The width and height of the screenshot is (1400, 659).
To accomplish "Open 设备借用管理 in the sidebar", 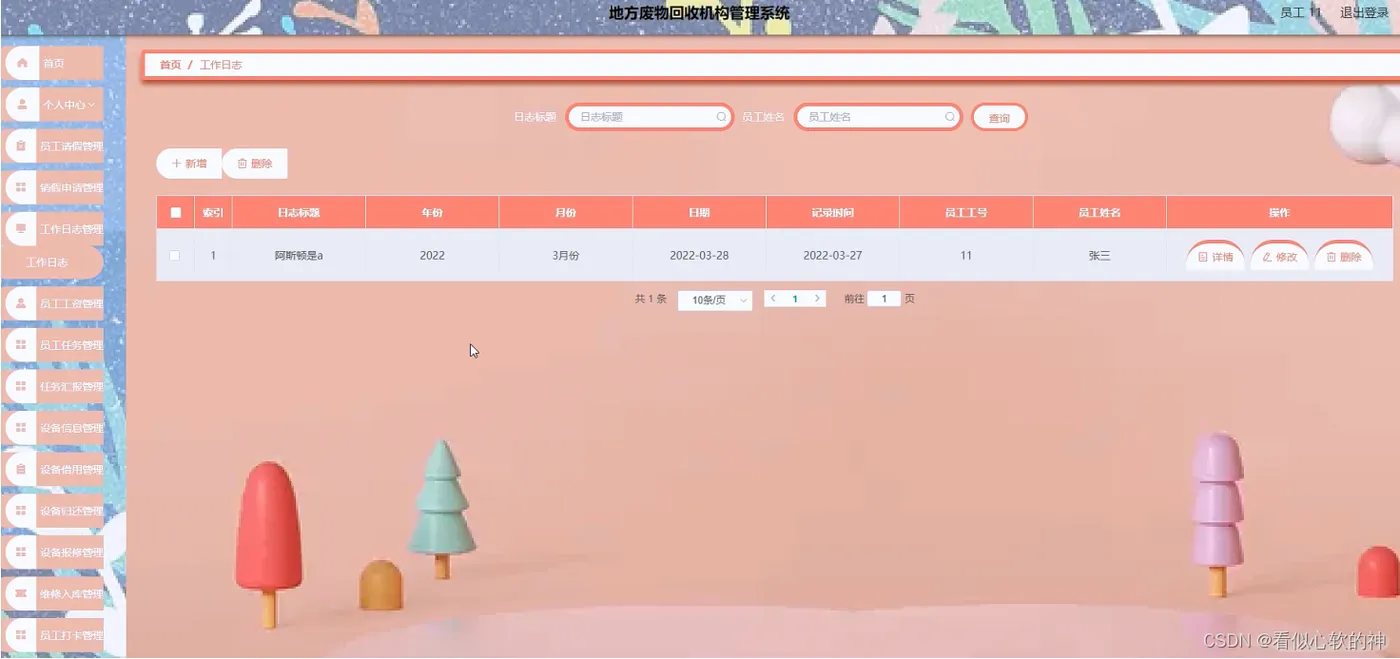I will pos(55,469).
